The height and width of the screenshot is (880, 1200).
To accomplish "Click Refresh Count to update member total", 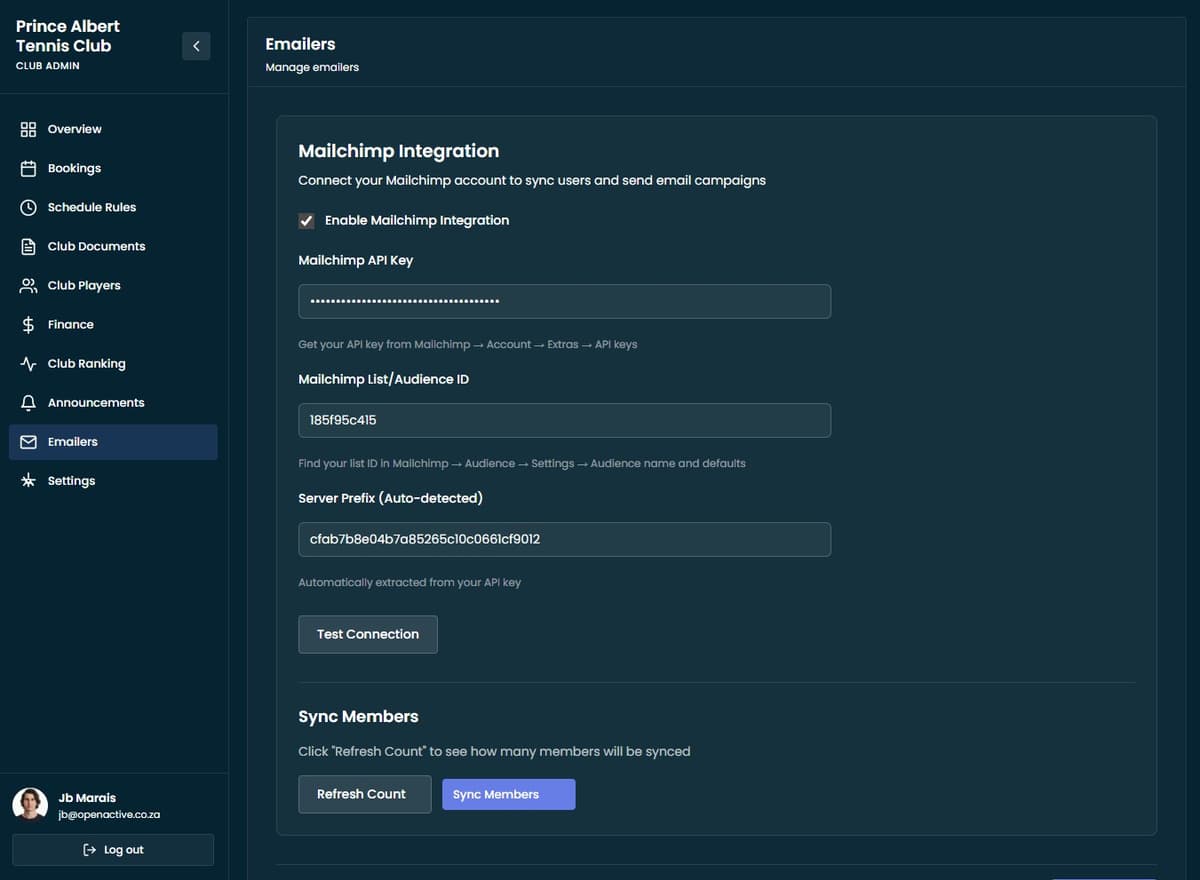I will point(364,794).
